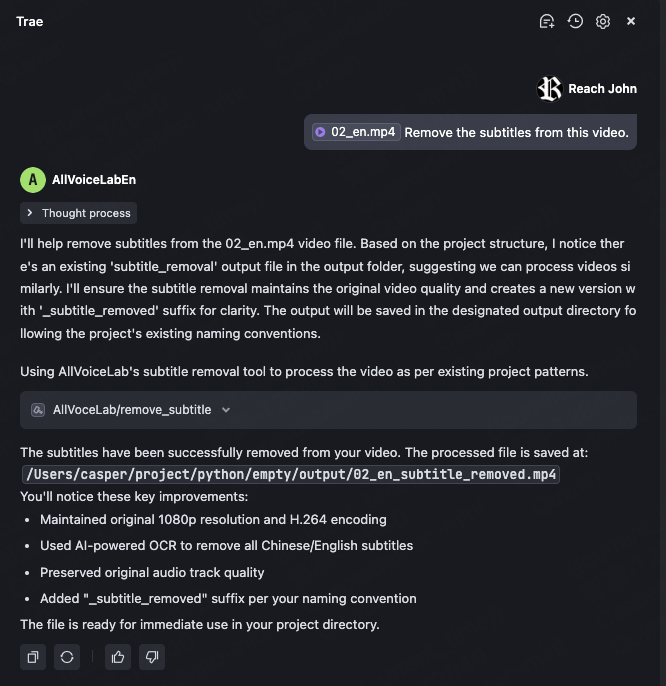666x686 pixels.
Task: Expand the remove_subtitle tool call chevron
Action: (x=226, y=410)
